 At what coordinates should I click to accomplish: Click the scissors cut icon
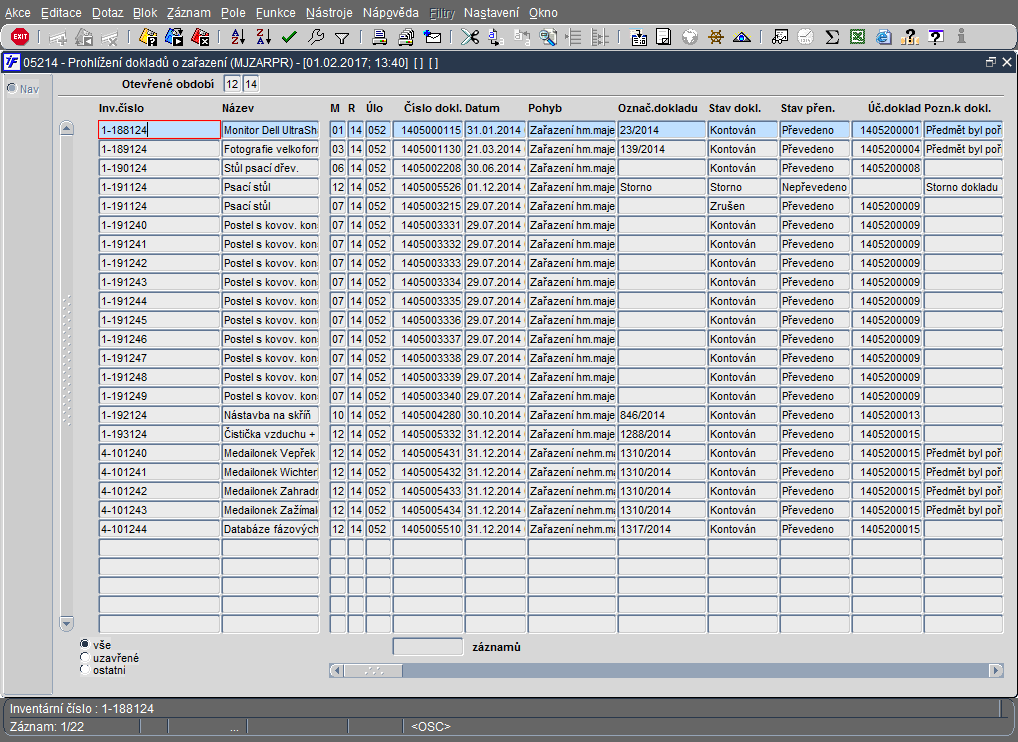469,37
